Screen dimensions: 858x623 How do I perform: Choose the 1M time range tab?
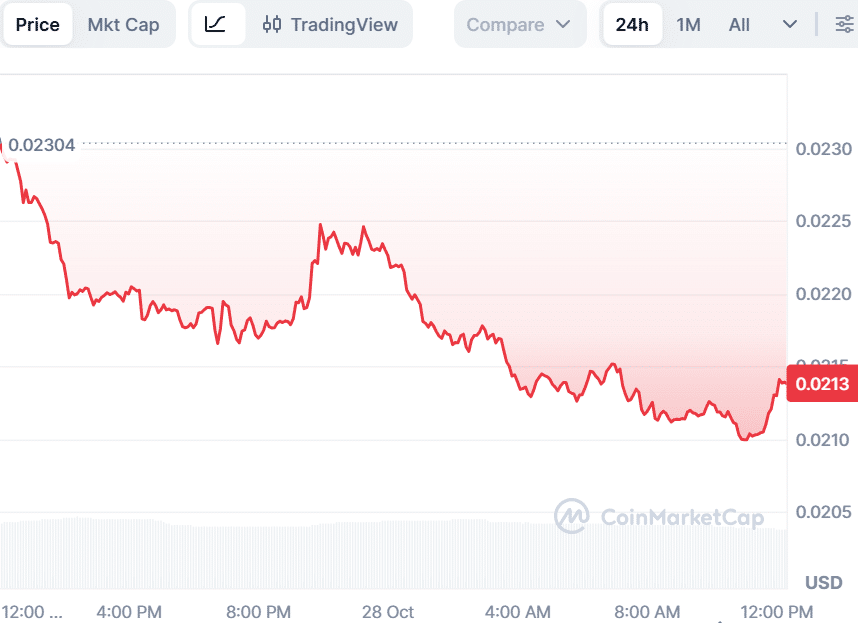(x=688, y=25)
